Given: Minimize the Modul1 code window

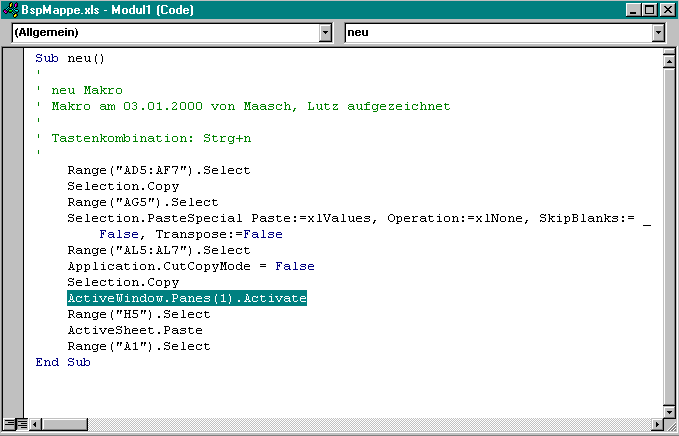Looking at the screenshot, I should coord(633,10).
